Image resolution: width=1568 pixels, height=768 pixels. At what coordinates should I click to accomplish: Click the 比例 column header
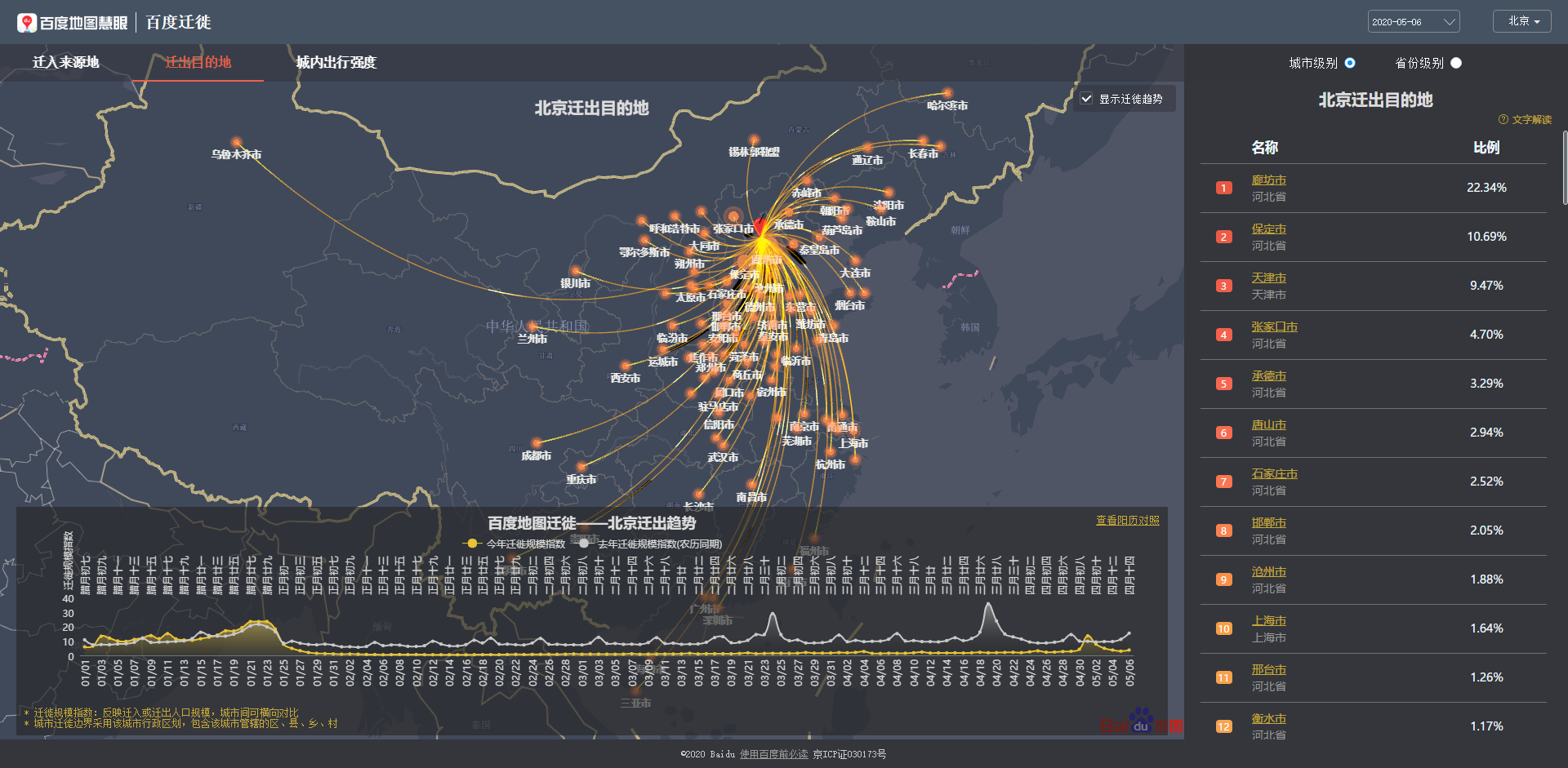point(1486,148)
